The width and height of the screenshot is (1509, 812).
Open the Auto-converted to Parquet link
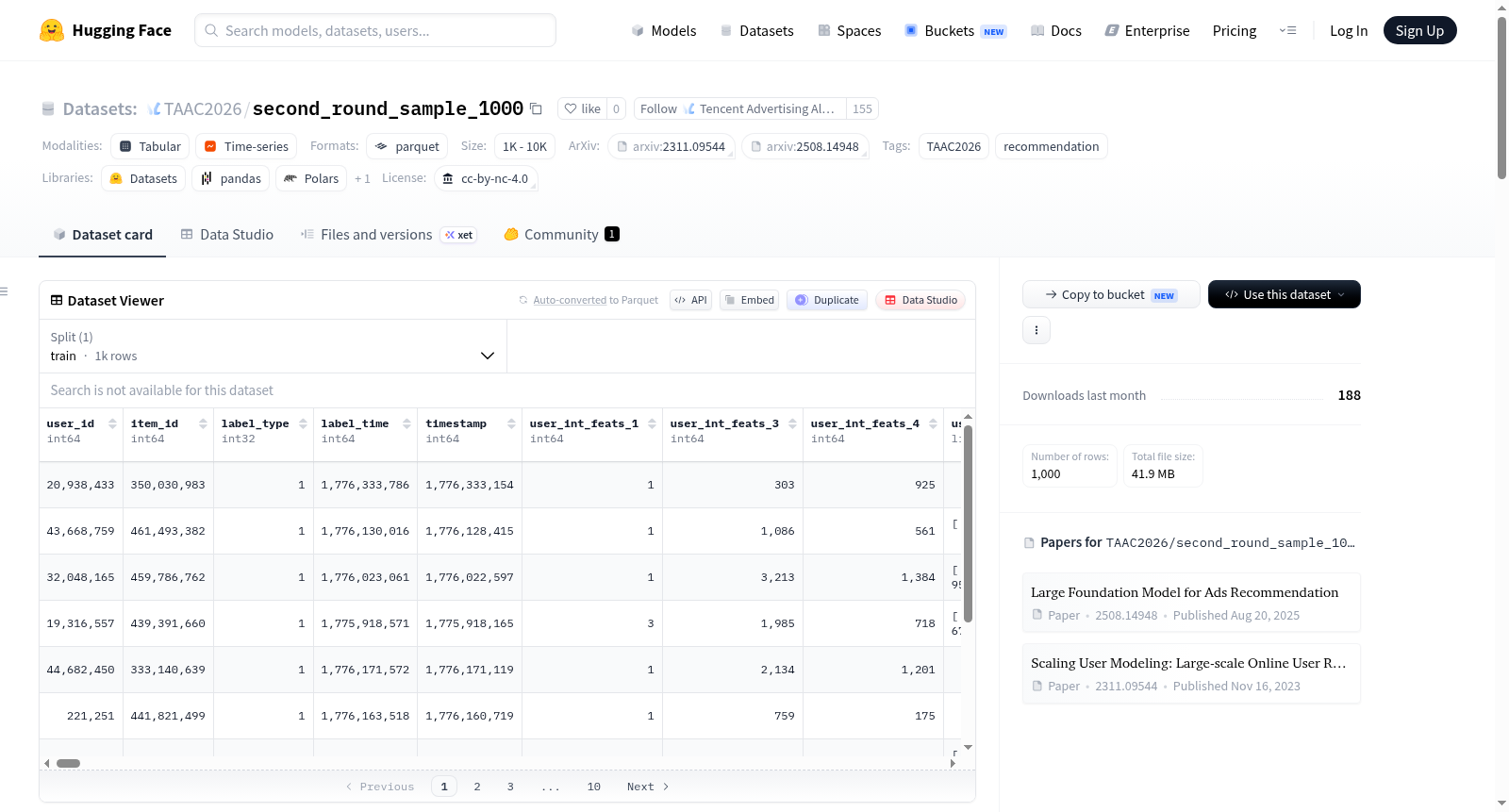pos(570,300)
